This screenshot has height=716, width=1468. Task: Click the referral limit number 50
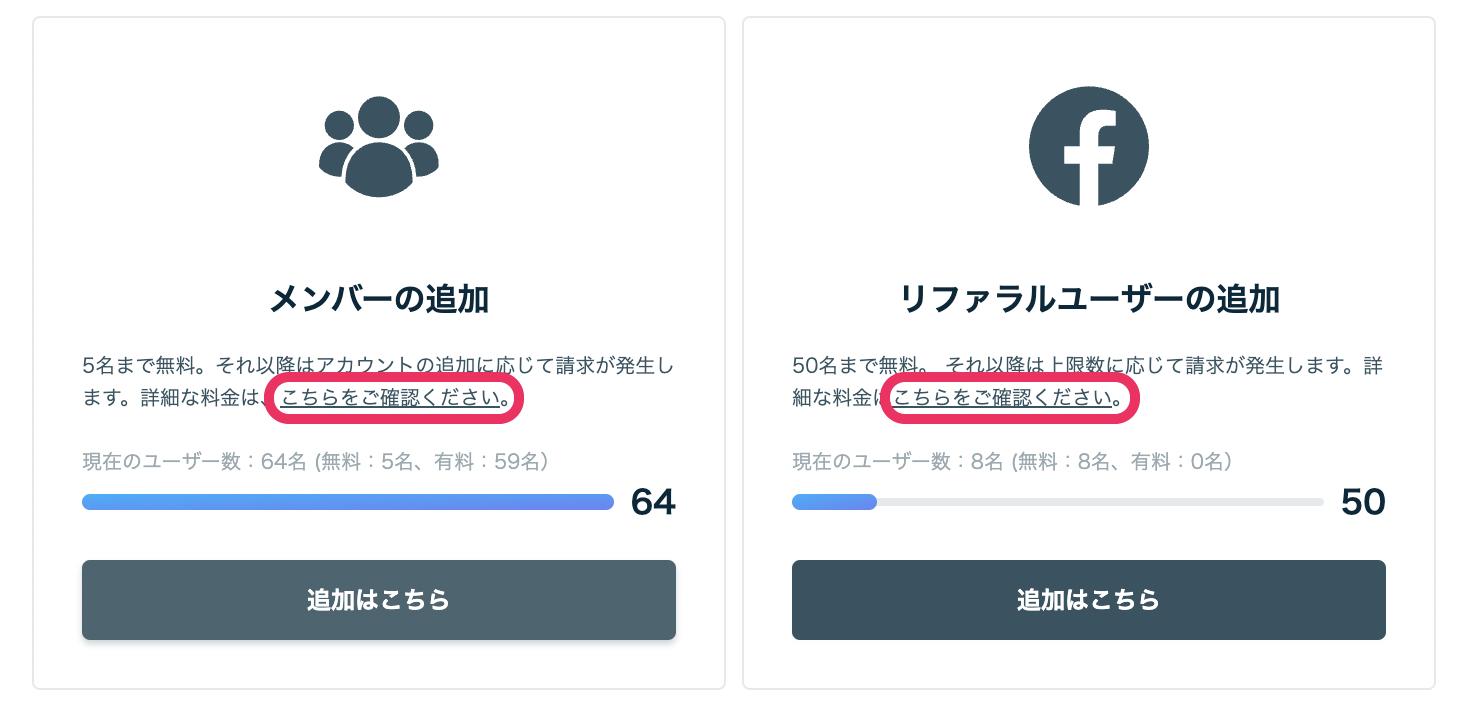tap(1363, 502)
